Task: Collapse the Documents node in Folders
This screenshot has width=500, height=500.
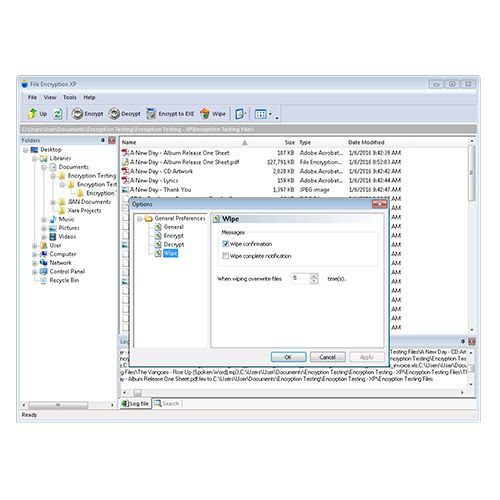Action: [x=44, y=167]
